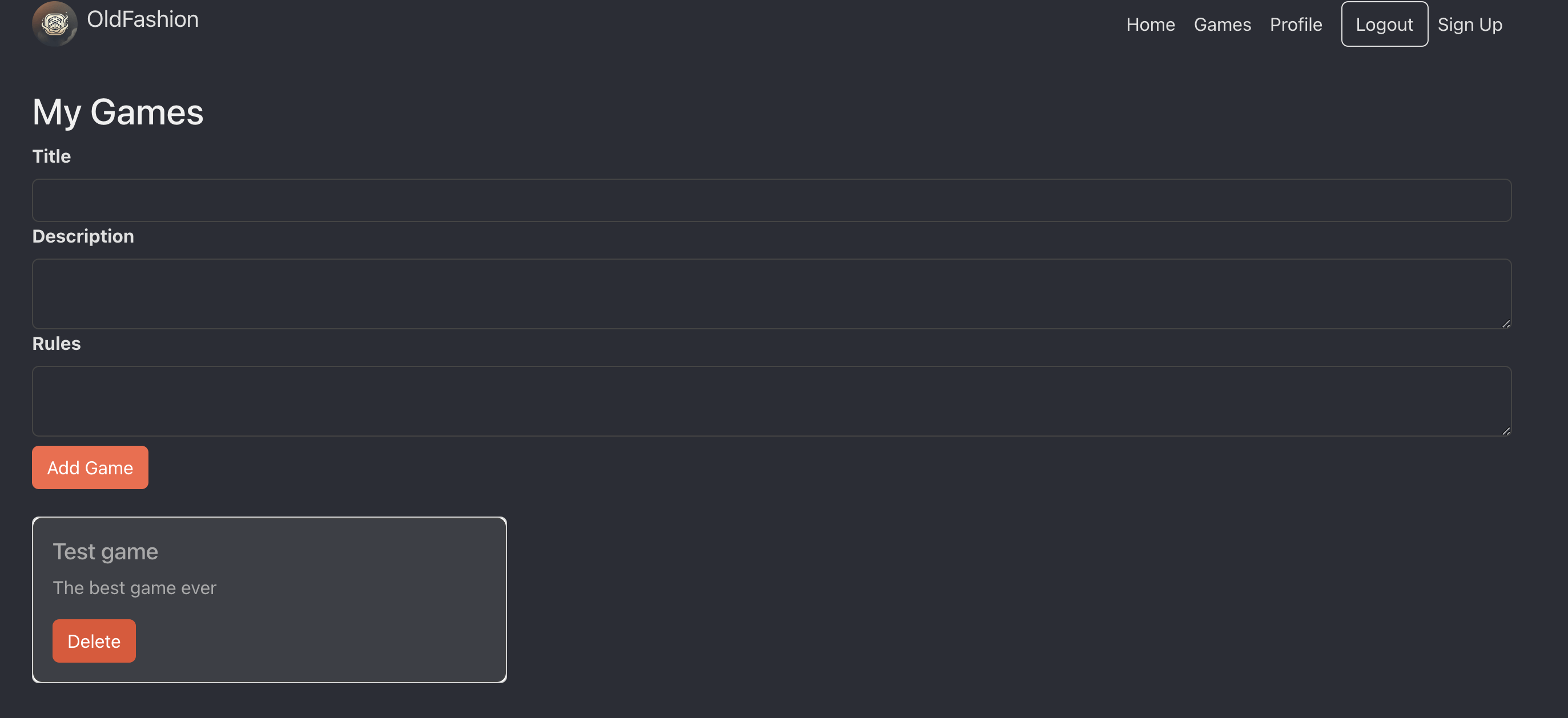
Task: Click the Logout button
Action: (x=1384, y=25)
